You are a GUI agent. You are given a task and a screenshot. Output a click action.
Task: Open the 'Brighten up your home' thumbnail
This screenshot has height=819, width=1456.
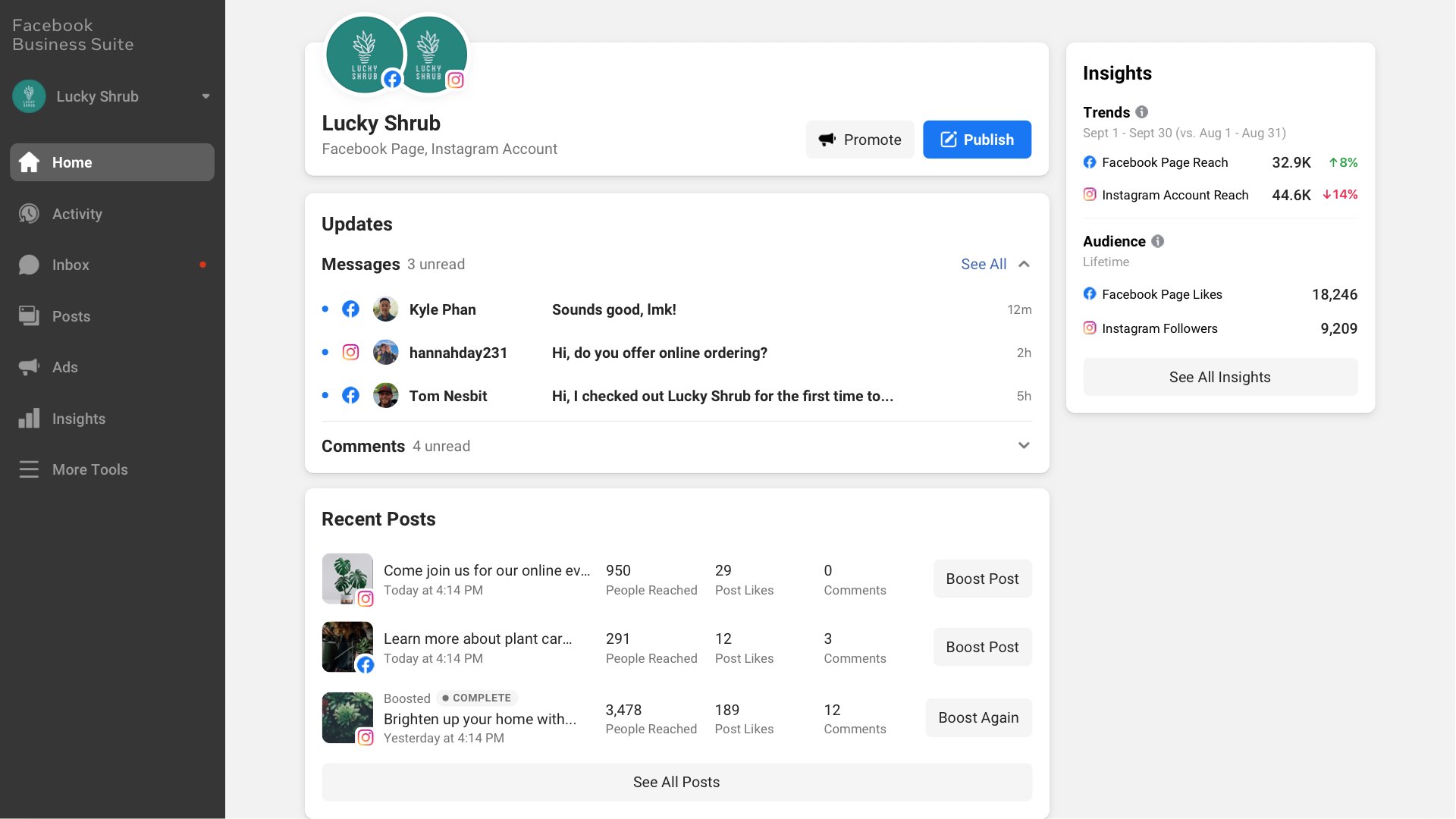click(347, 717)
